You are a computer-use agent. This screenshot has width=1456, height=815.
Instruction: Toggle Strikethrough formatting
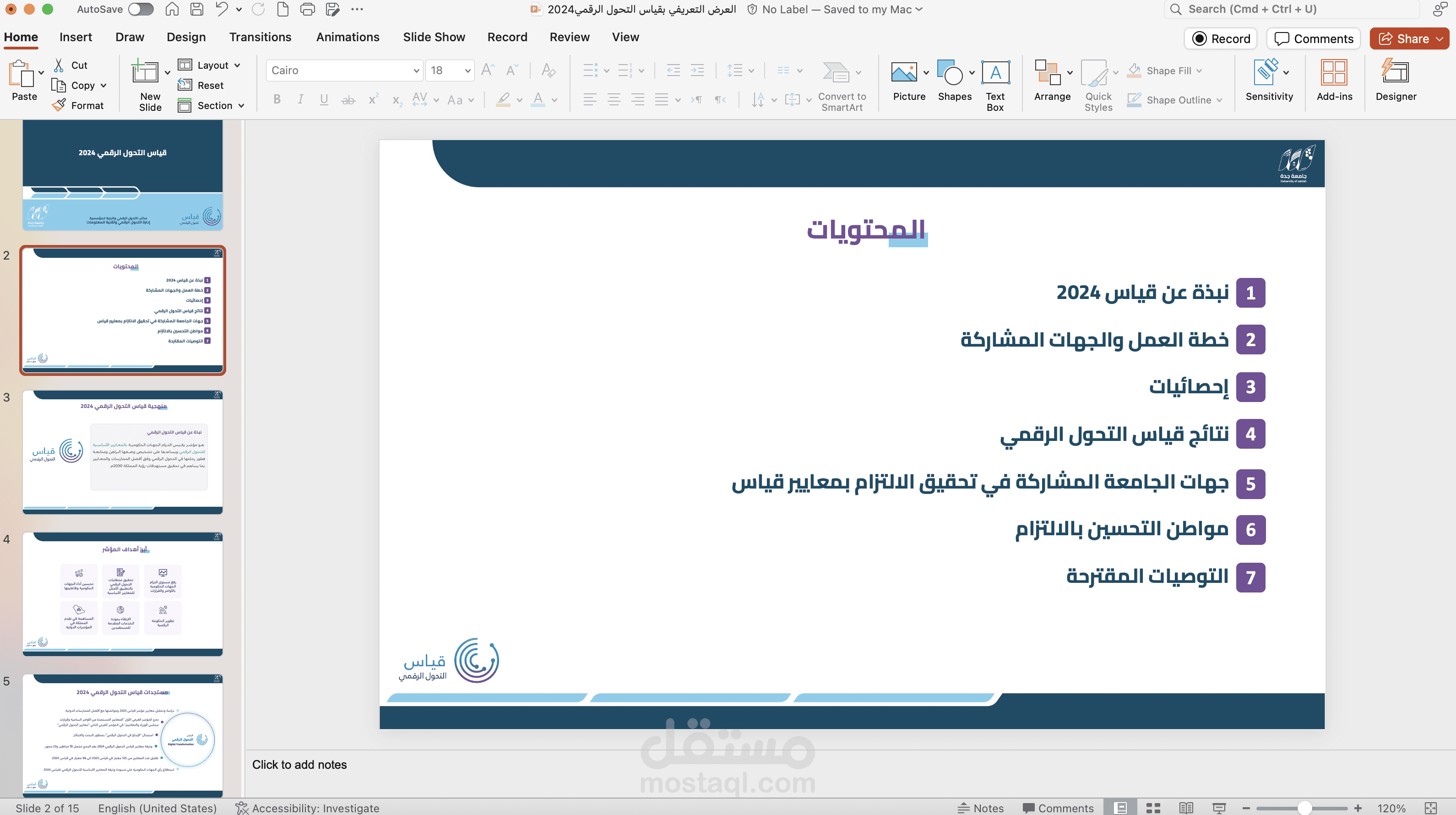(x=348, y=100)
